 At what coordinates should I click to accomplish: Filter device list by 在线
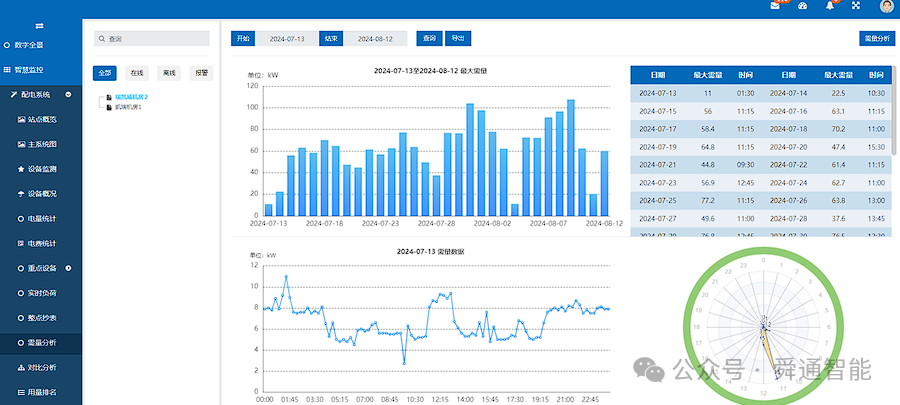(137, 73)
